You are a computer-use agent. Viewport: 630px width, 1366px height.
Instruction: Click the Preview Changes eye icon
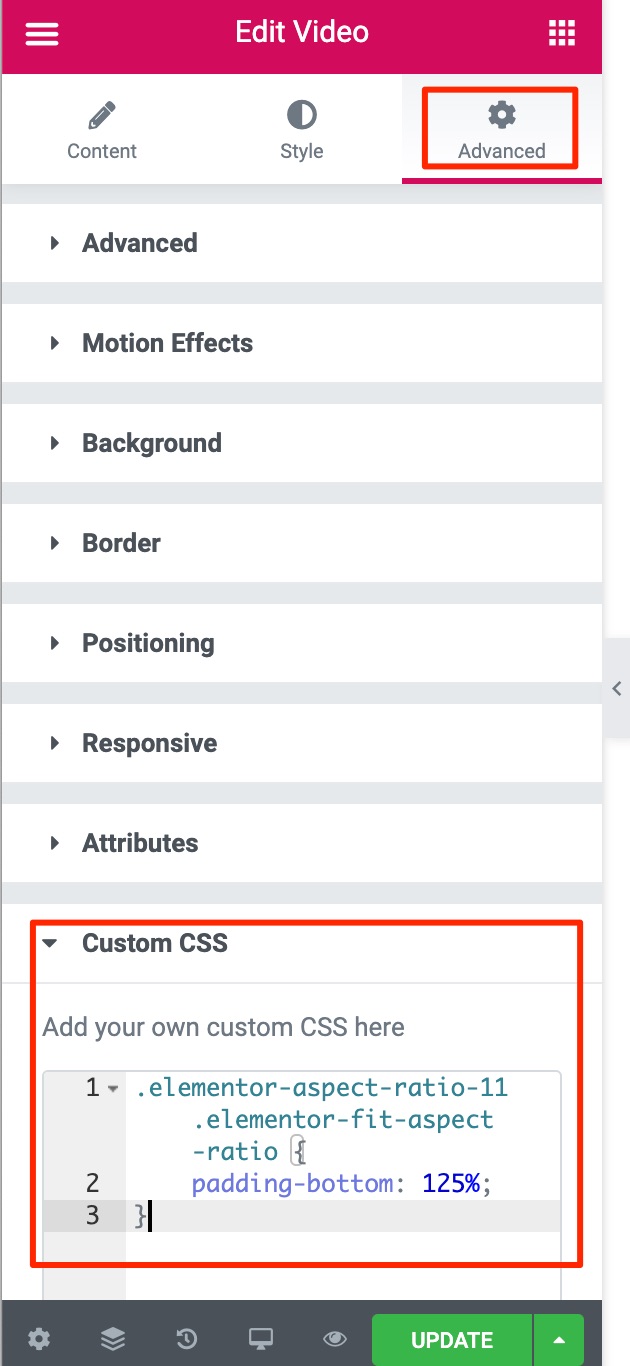[335, 1339]
